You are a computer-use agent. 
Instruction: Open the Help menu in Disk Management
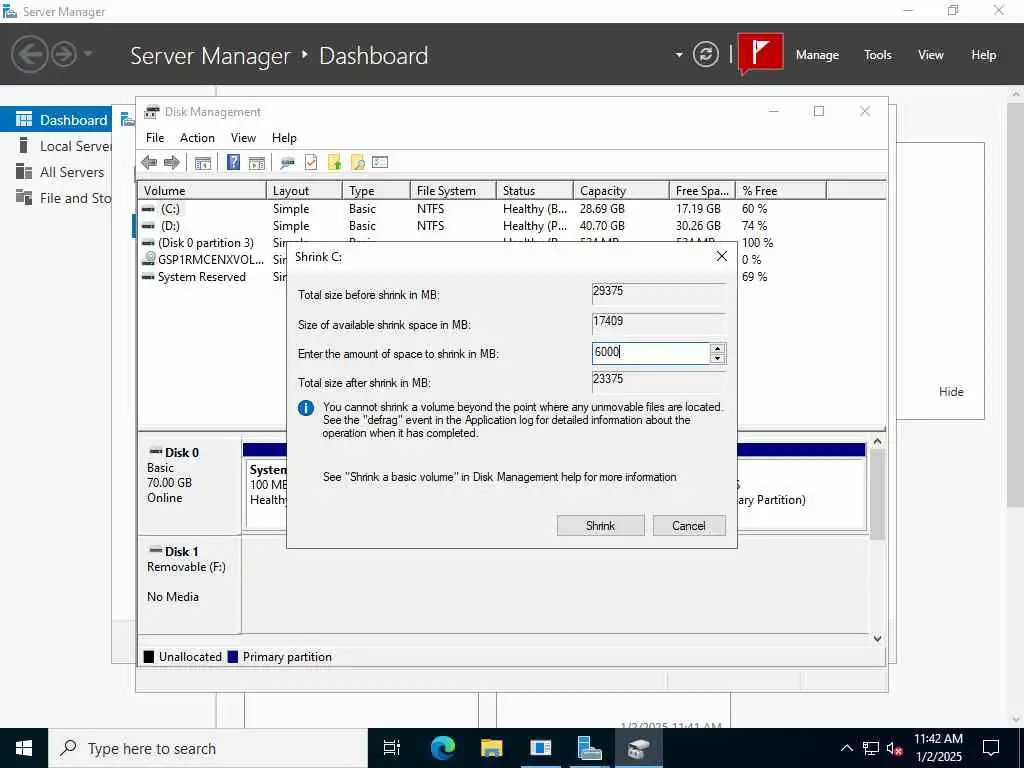(284, 138)
